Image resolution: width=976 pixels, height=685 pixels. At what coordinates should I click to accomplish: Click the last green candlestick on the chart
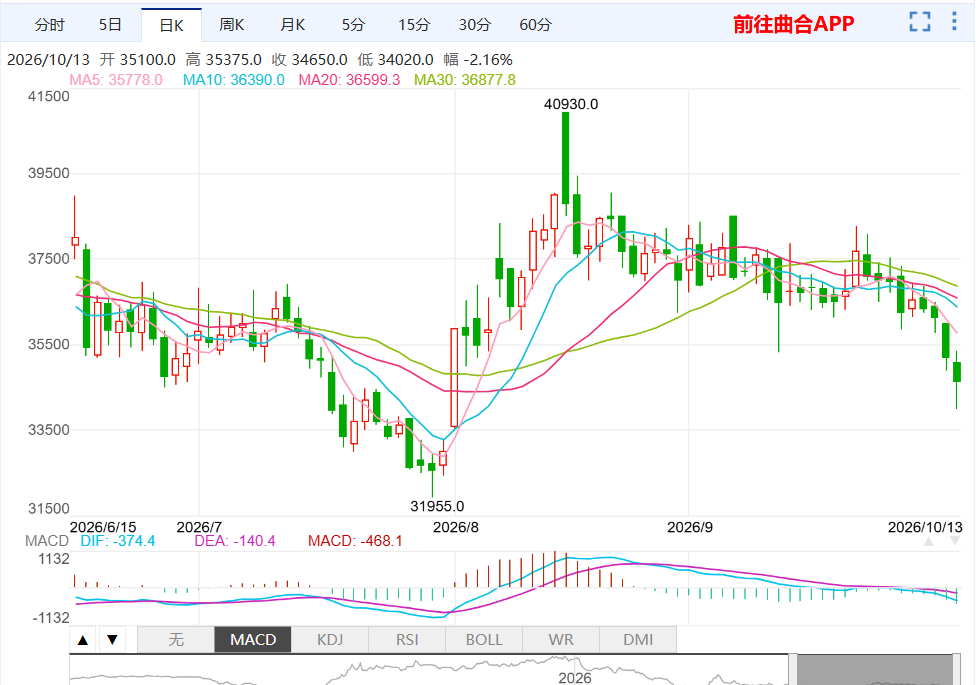[957, 372]
